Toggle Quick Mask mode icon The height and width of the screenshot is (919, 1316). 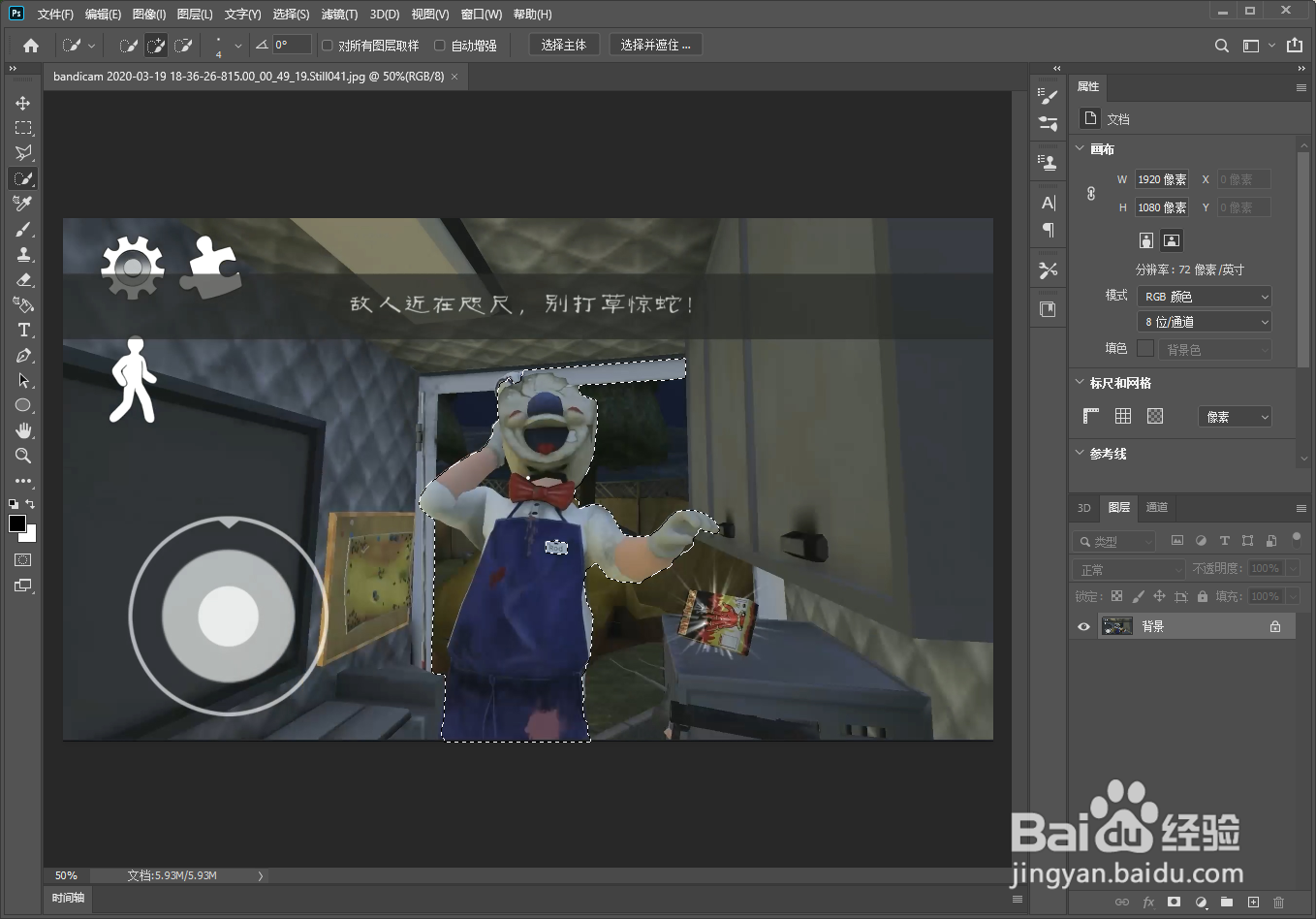[23, 560]
